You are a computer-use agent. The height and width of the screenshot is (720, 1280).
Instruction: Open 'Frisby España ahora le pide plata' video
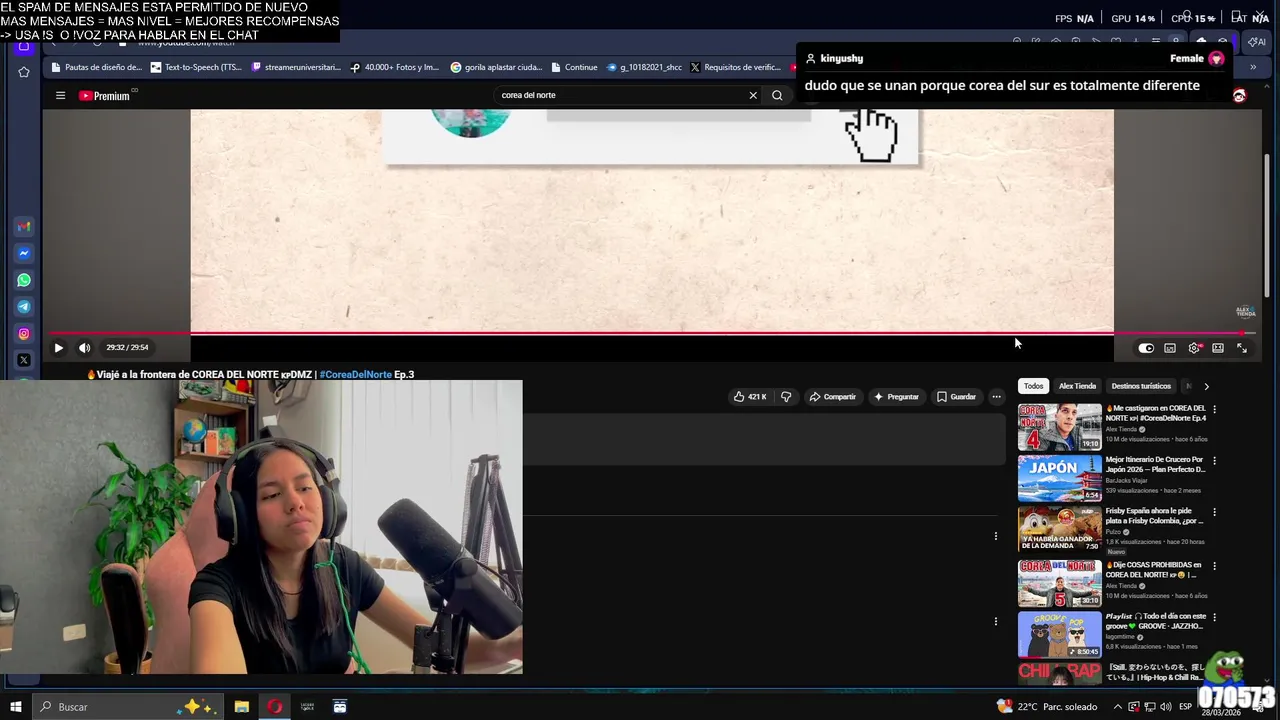pos(1155,516)
